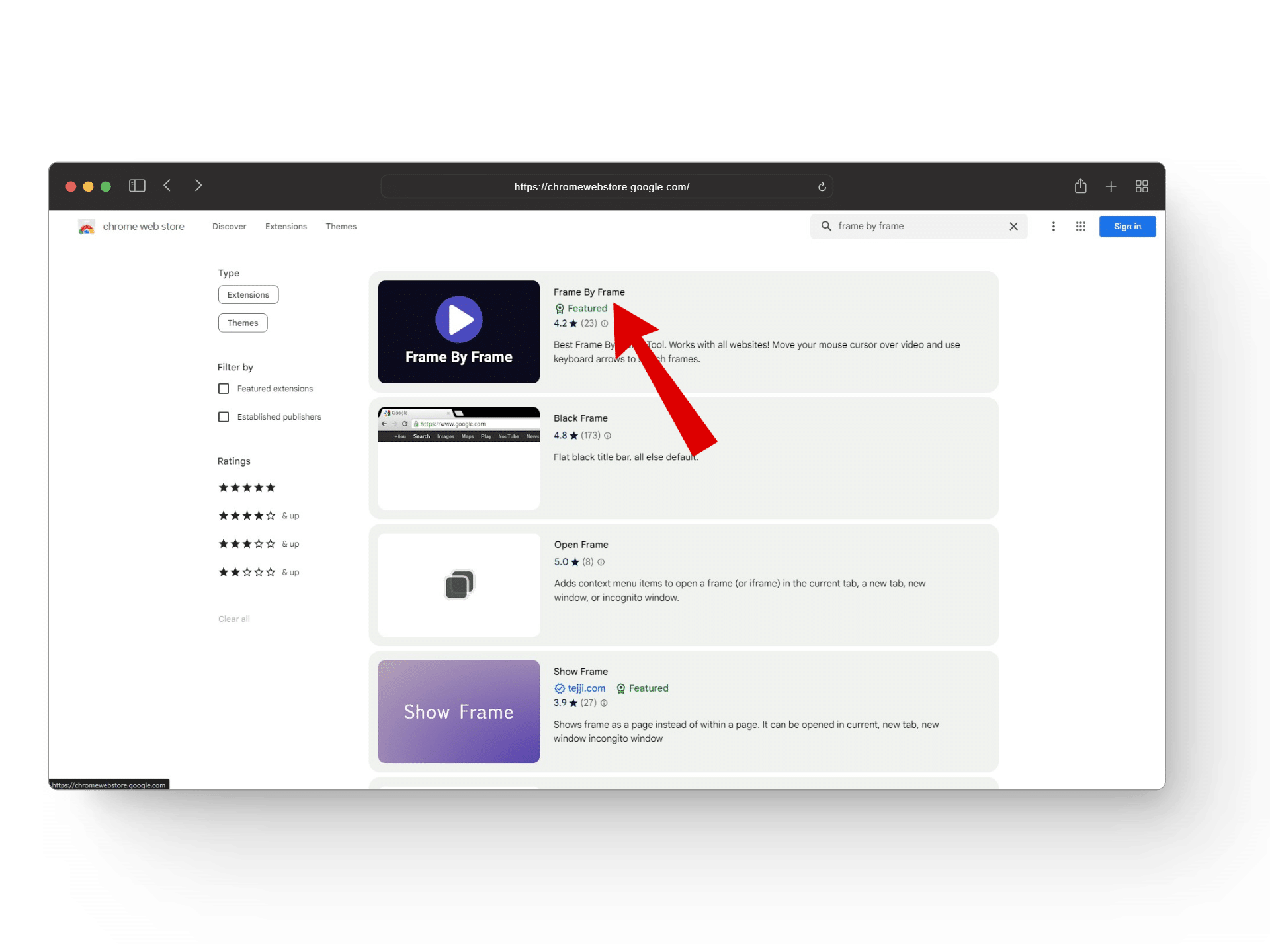This screenshot has height=952, width=1270.
Task: Switch to the Themes navigation tab
Action: coord(341,227)
